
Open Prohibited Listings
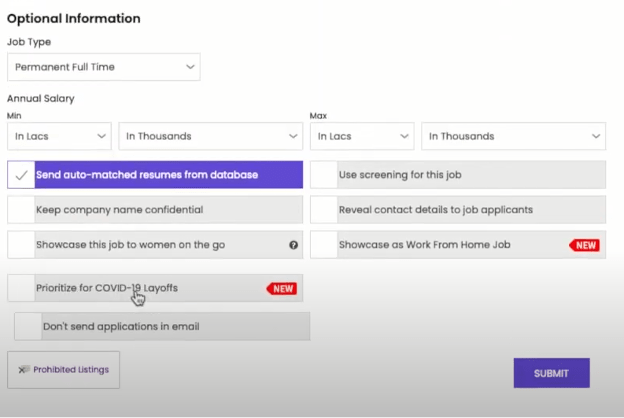[x=63, y=370]
